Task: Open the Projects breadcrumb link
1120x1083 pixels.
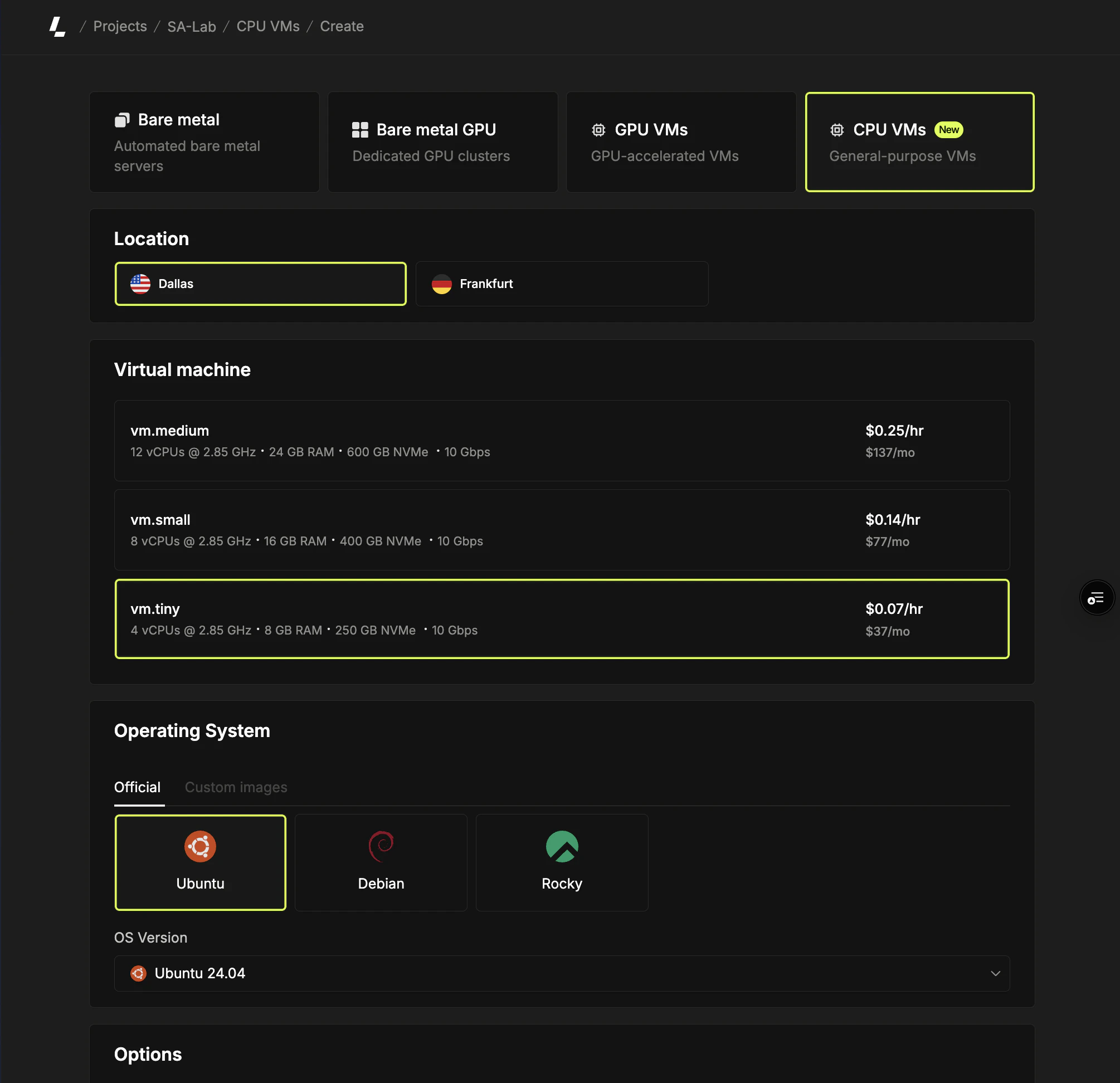Action: [x=120, y=26]
